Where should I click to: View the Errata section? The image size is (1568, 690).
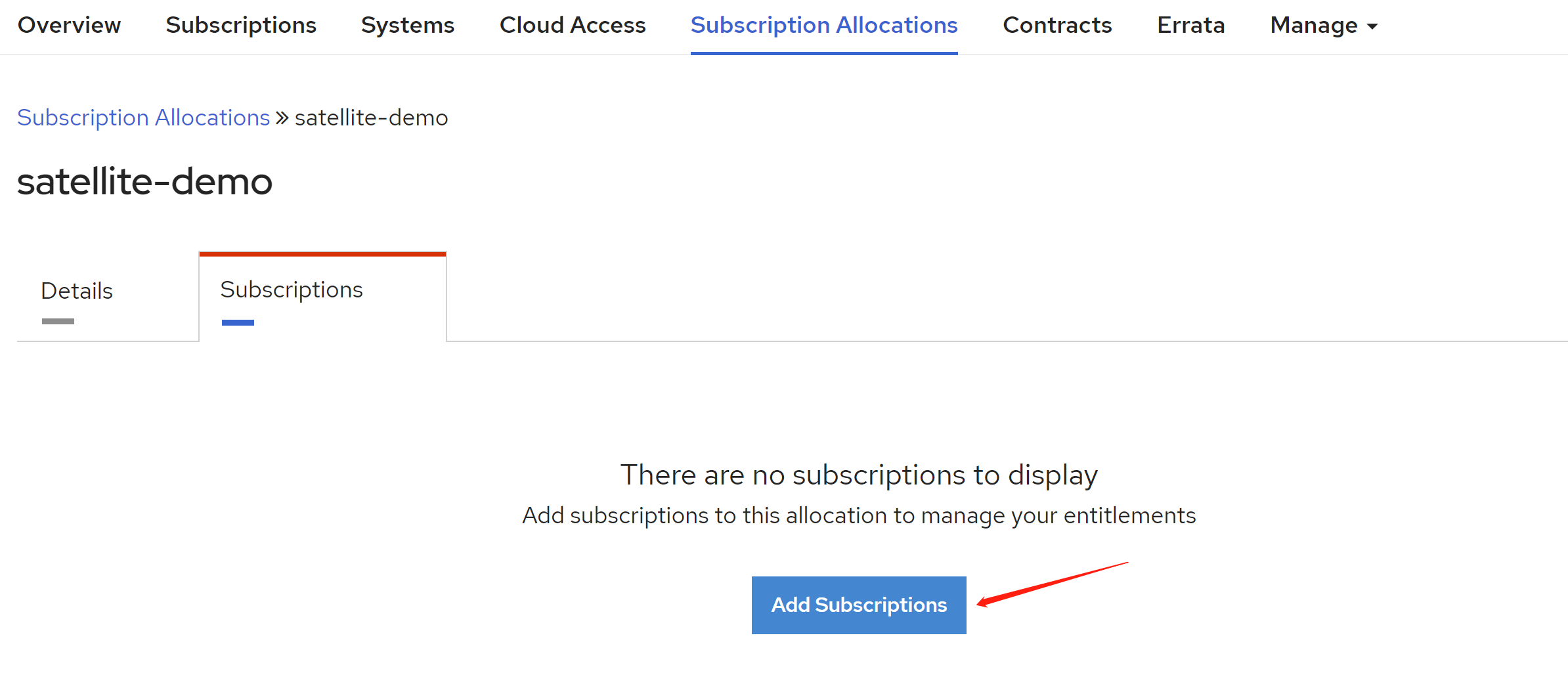pyautogui.click(x=1190, y=25)
